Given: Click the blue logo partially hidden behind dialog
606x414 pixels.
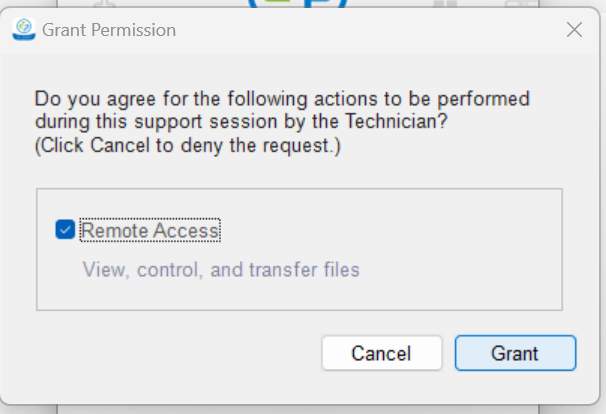Looking at the screenshot, I should 298,4.
